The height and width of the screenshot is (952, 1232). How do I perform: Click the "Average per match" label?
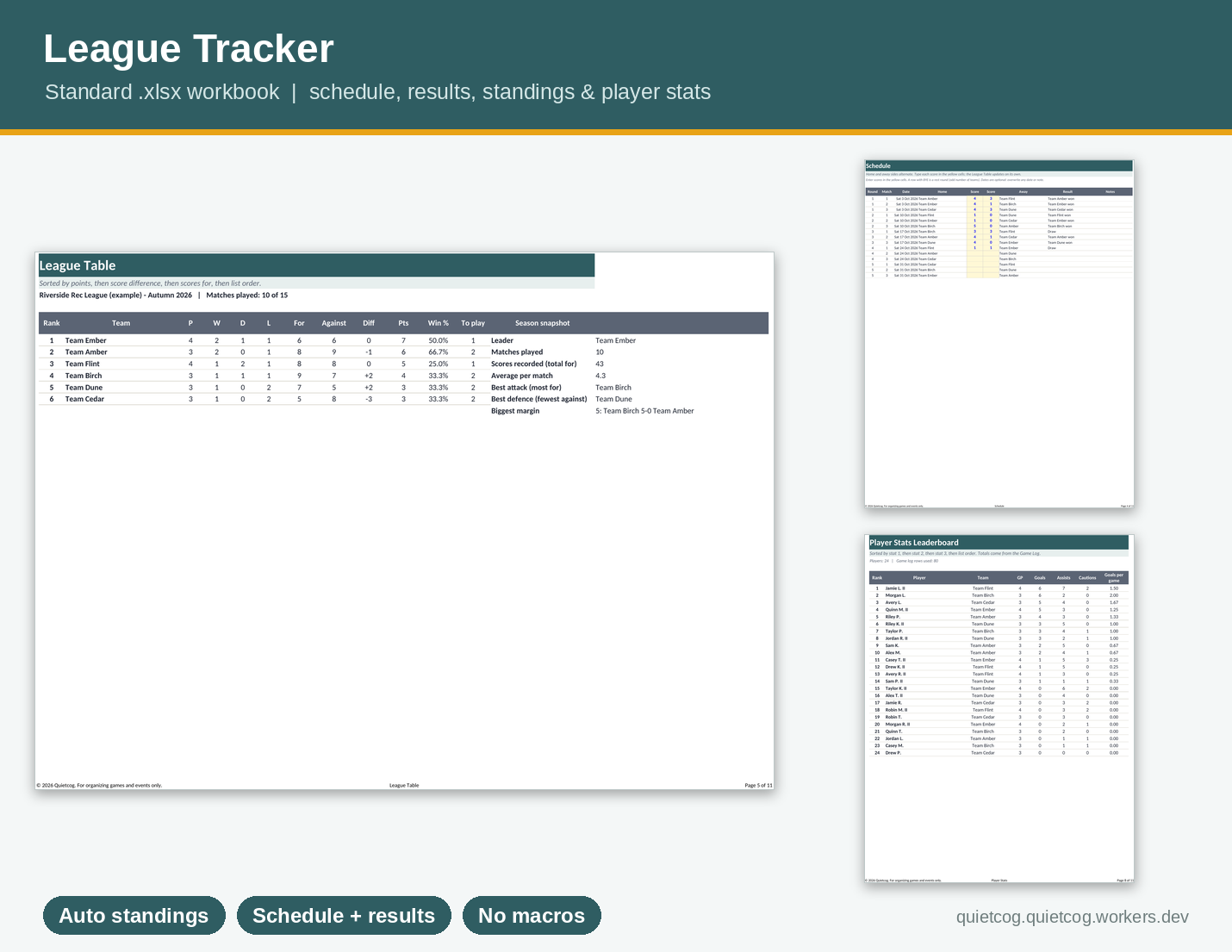tap(522, 376)
